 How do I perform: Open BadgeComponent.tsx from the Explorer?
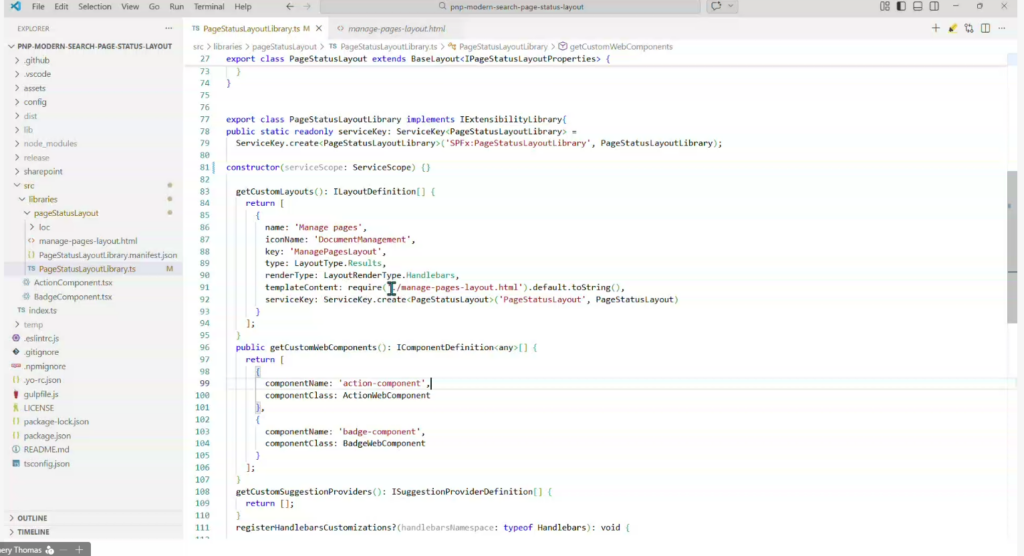tap(72, 297)
